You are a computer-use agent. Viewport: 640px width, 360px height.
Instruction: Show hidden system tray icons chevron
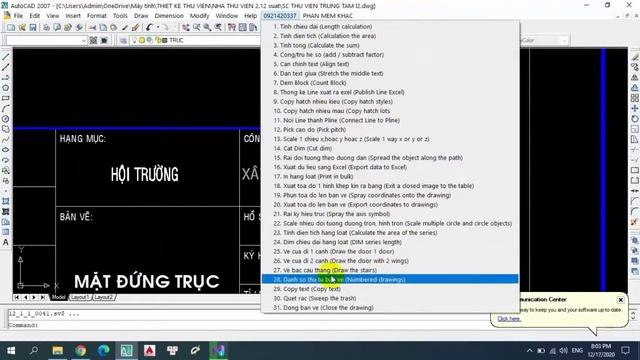[x=529, y=351]
